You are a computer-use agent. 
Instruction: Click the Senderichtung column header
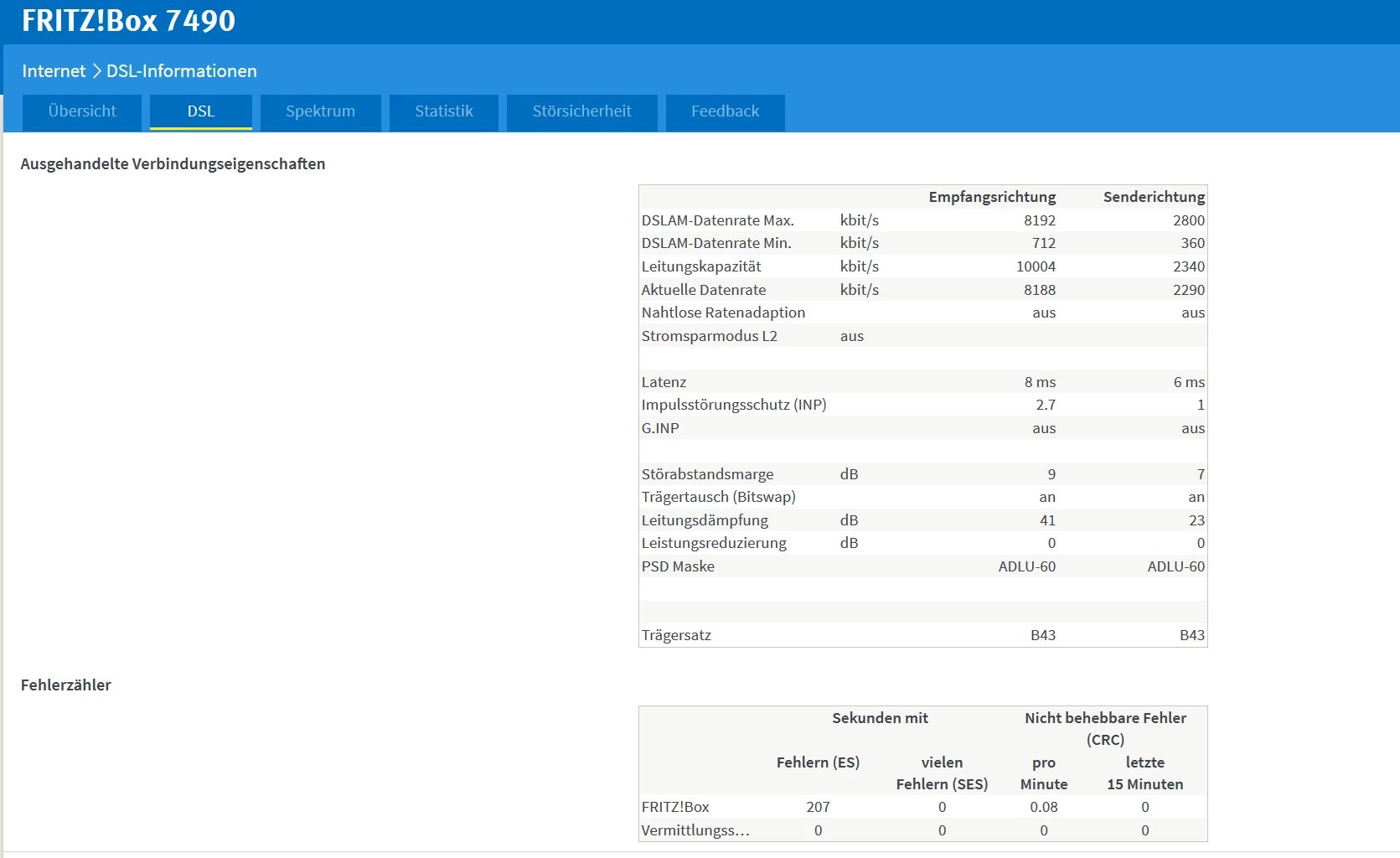pos(1153,197)
